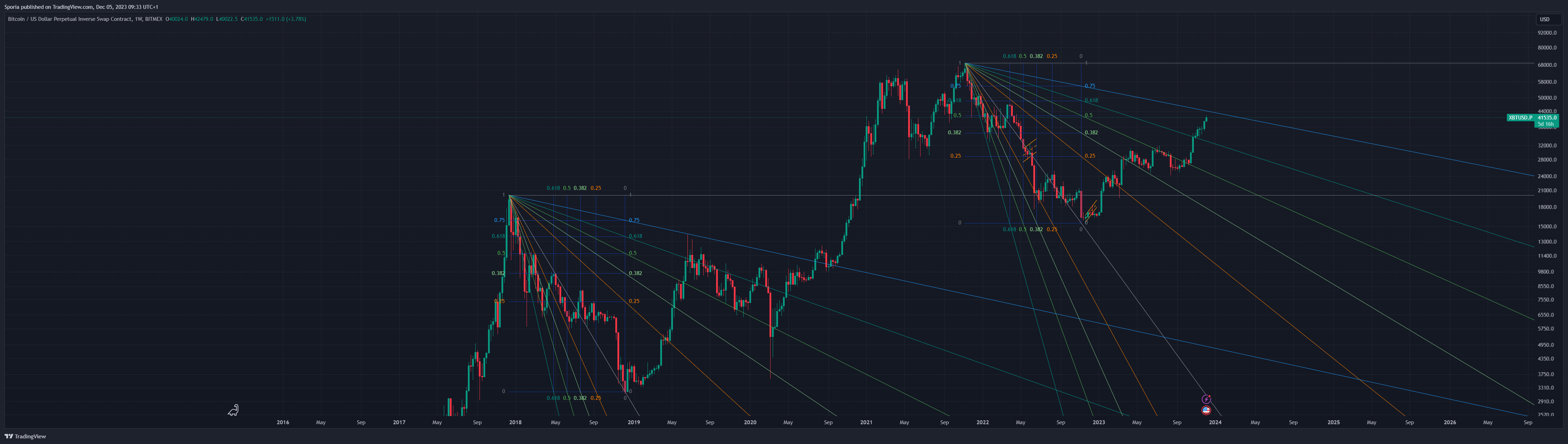Click the 2022 label on time axis
Screen dimensions: 1568x444
982,422
